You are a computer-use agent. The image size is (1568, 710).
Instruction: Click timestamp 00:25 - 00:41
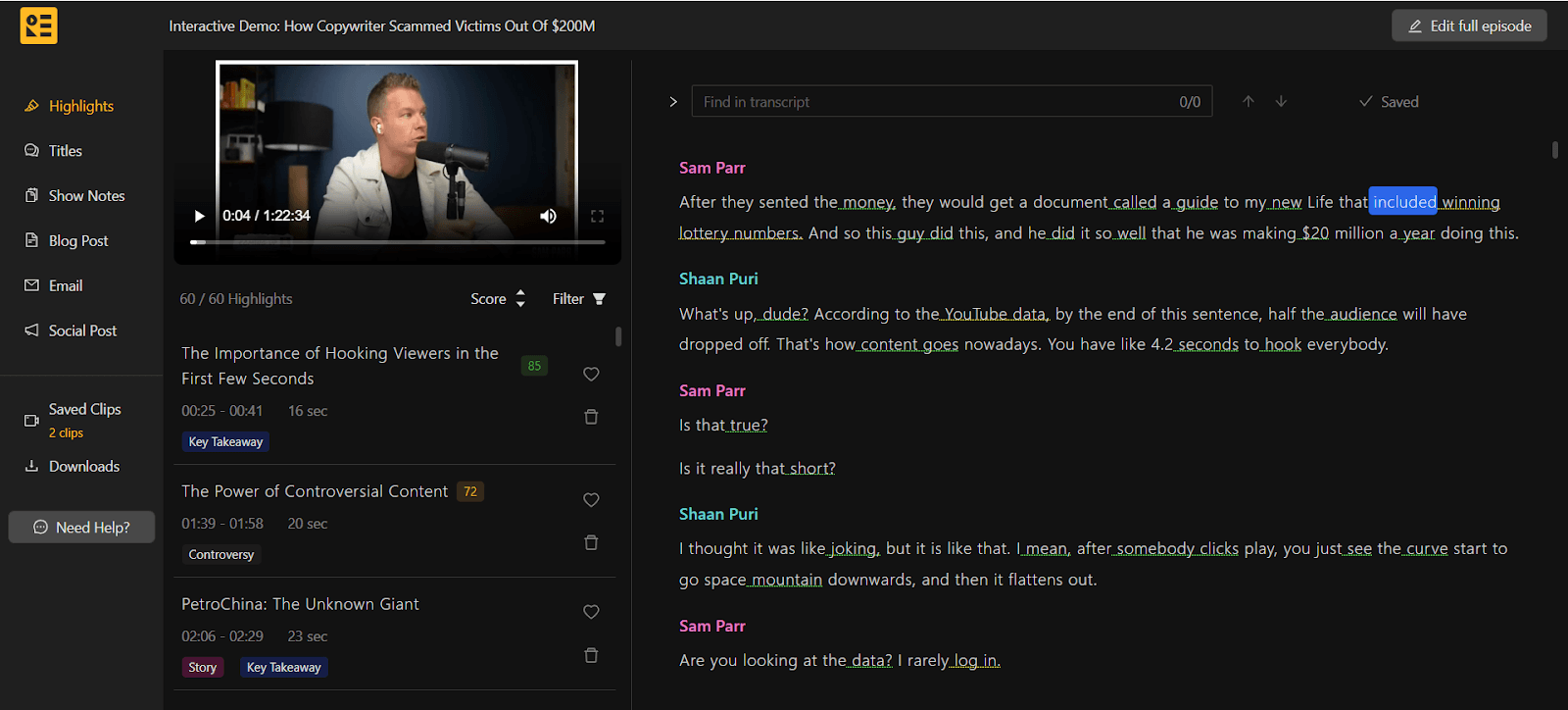click(x=221, y=411)
